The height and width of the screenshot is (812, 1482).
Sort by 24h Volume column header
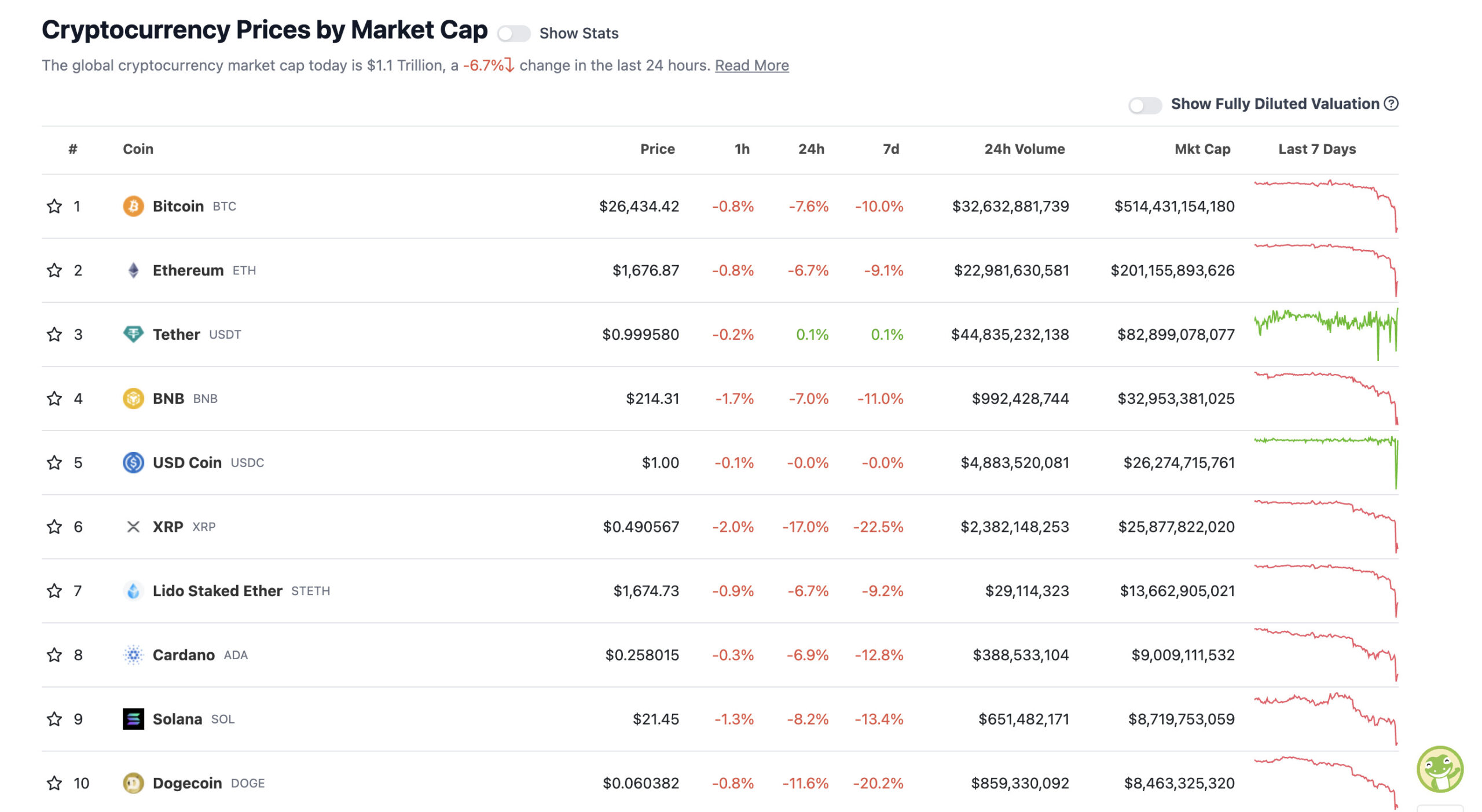1024,149
